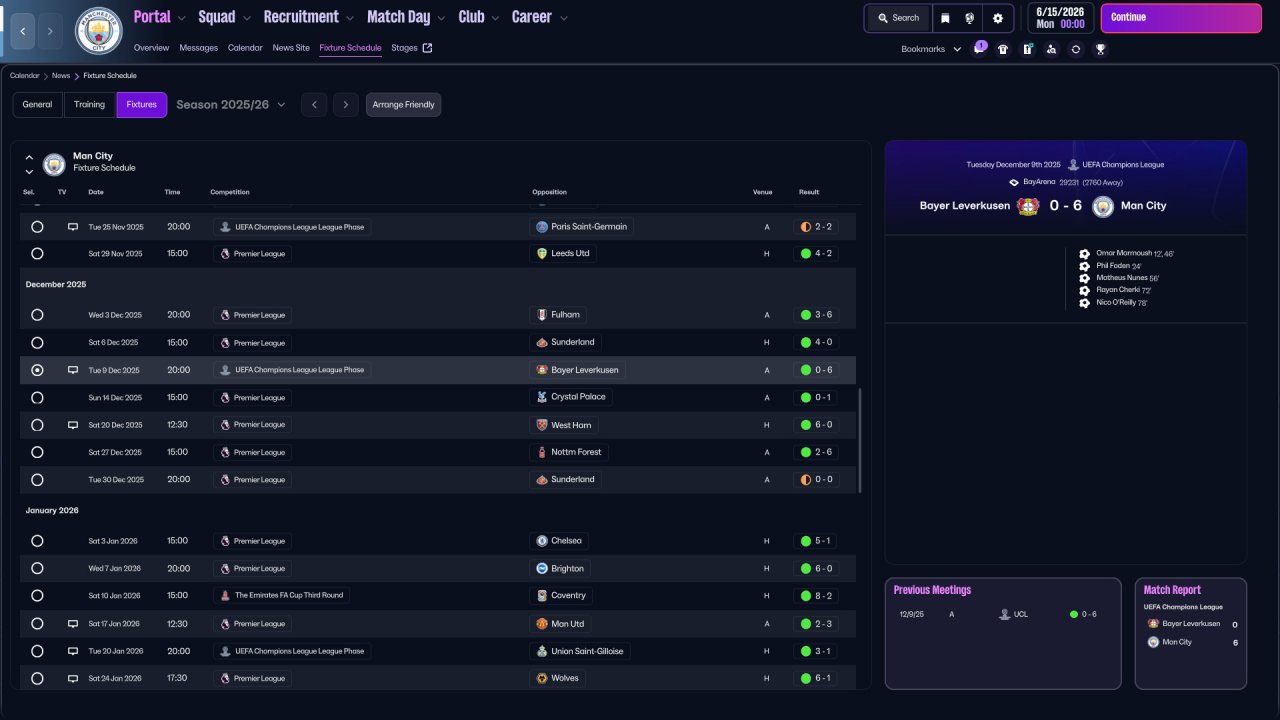Viewport: 1280px width, 720px height.
Task: Open the globe icon beside Search
Action: (970, 18)
